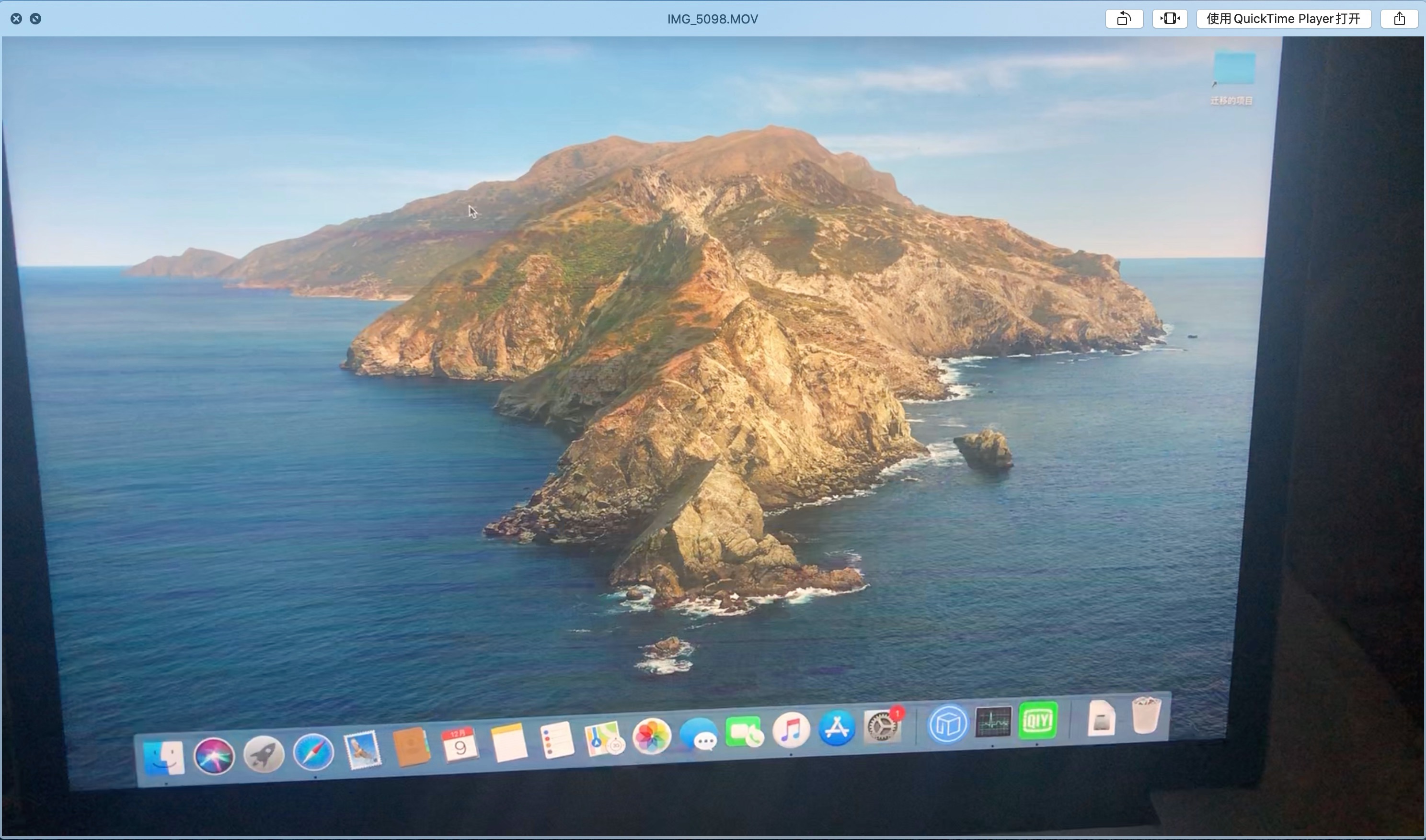Open with QuickTime Player
This screenshot has width=1426, height=840.
click(1283, 19)
